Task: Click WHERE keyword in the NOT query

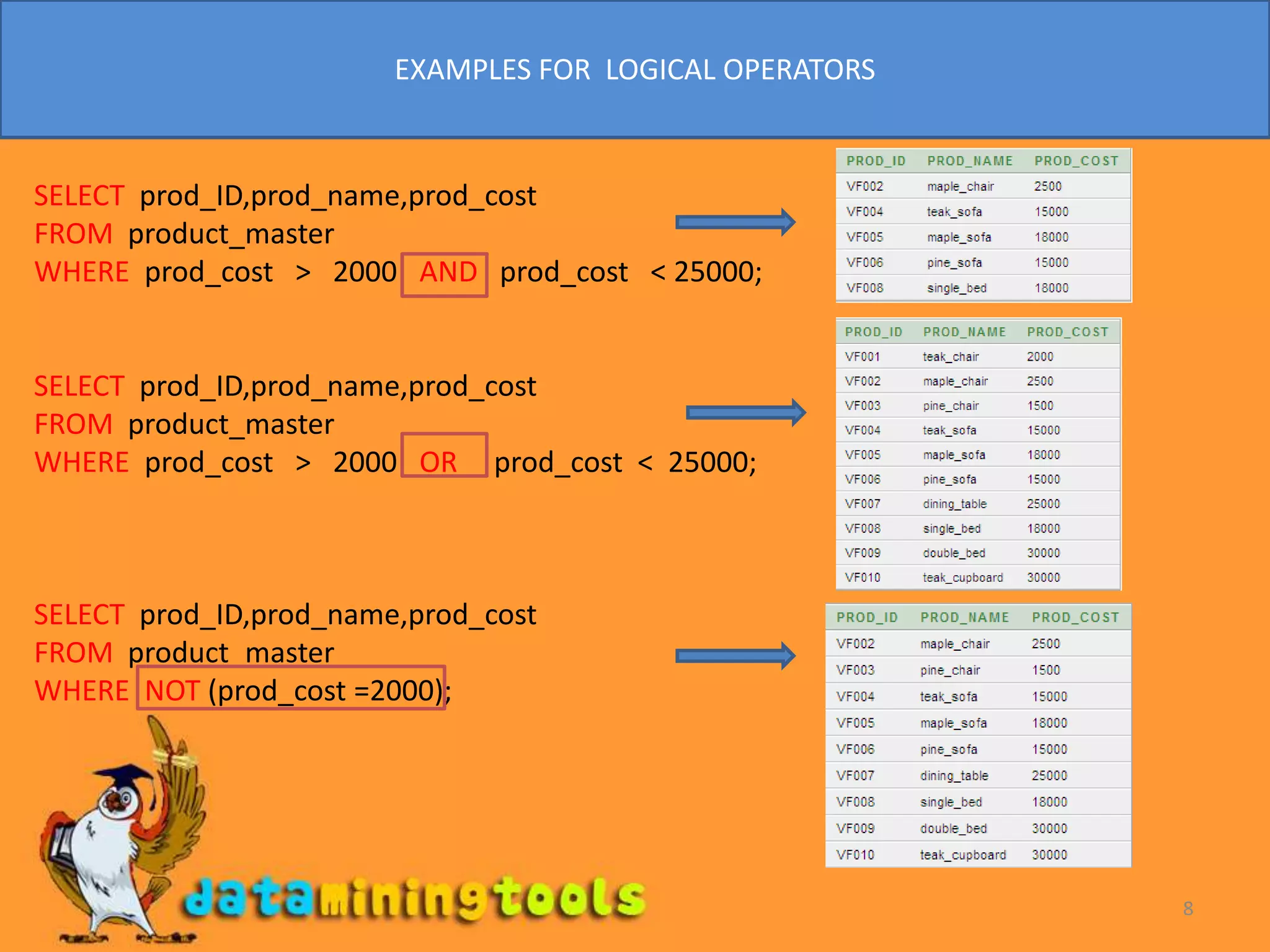Action: click(x=81, y=690)
